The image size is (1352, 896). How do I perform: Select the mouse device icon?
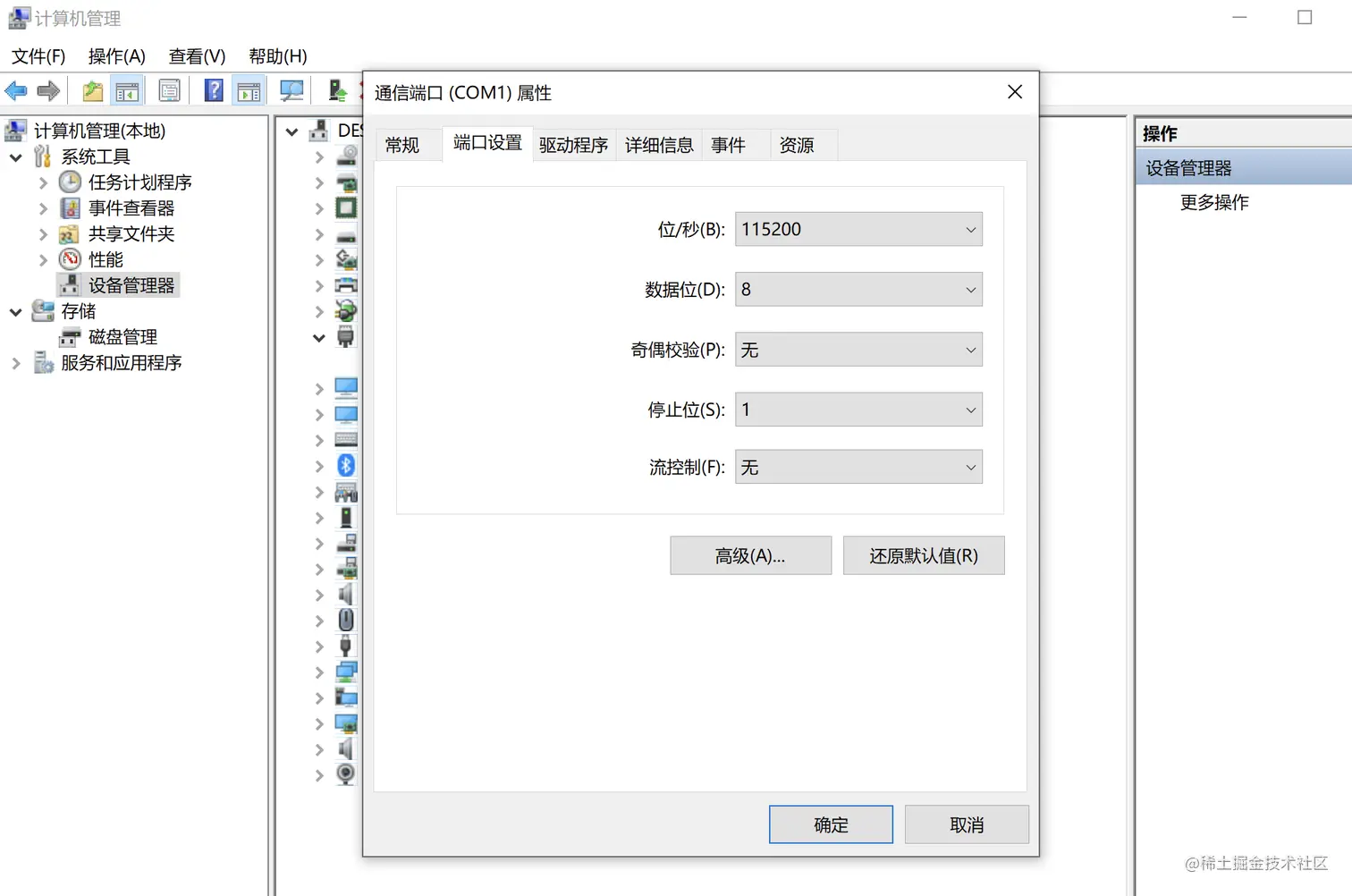(346, 620)
